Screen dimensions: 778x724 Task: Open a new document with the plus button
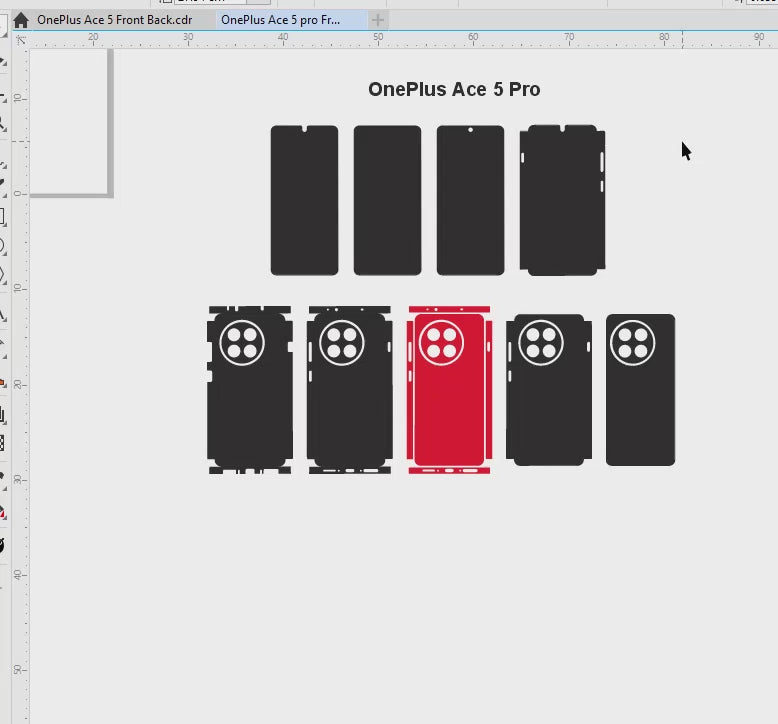click(377, 20)
